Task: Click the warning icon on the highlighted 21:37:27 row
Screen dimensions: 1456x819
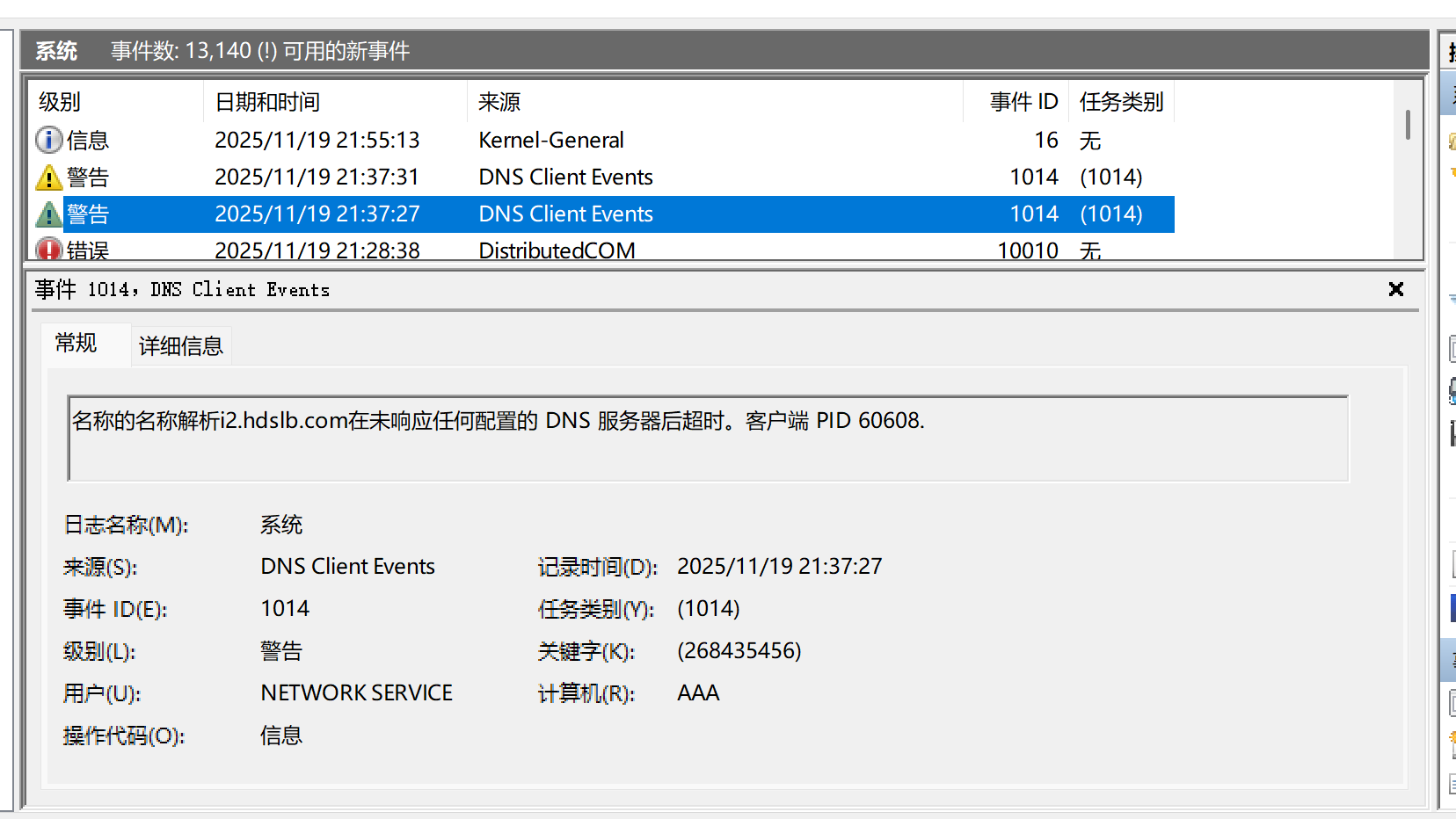Action: (48, 214)
